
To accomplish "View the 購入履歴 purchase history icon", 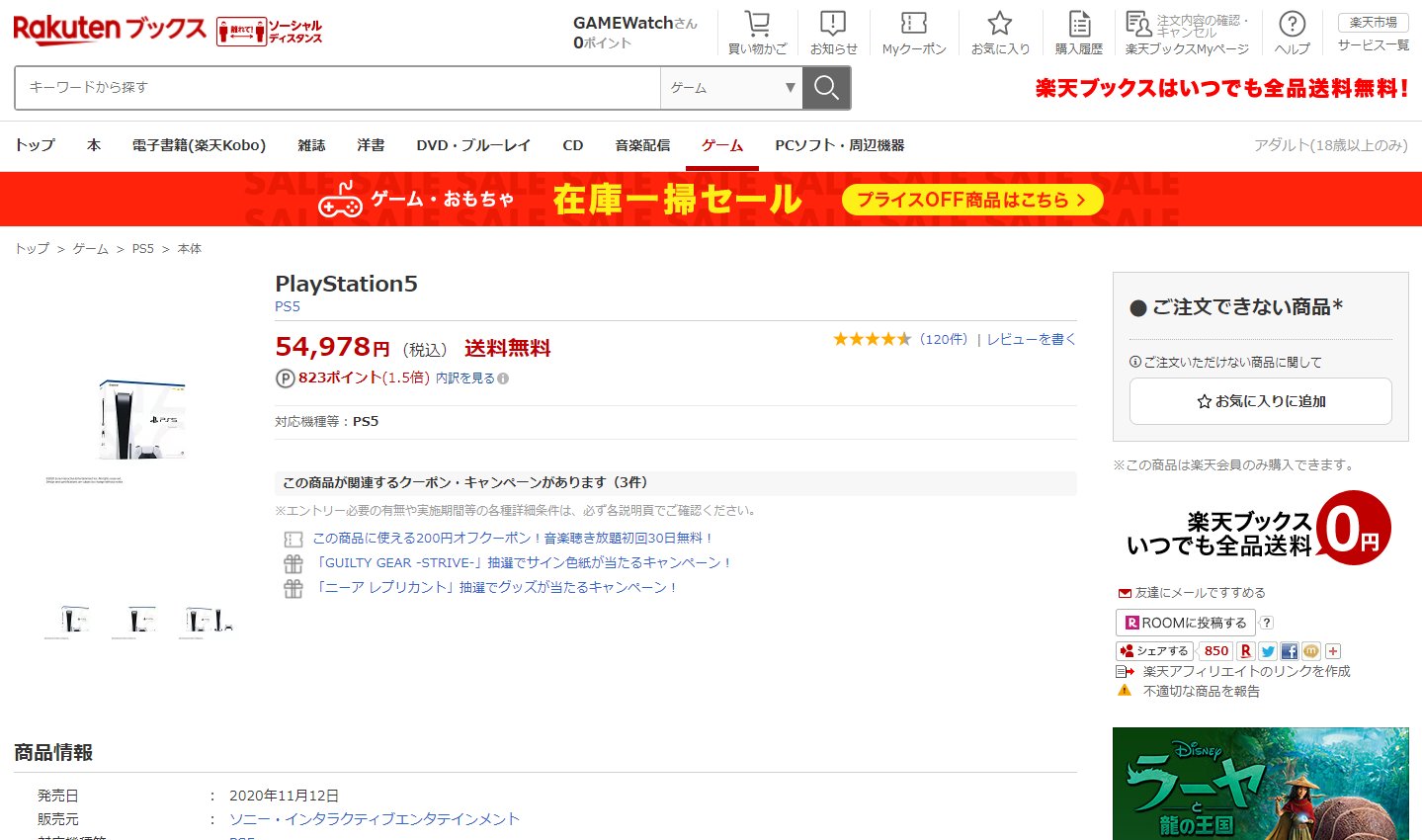I will (1079, 24).
